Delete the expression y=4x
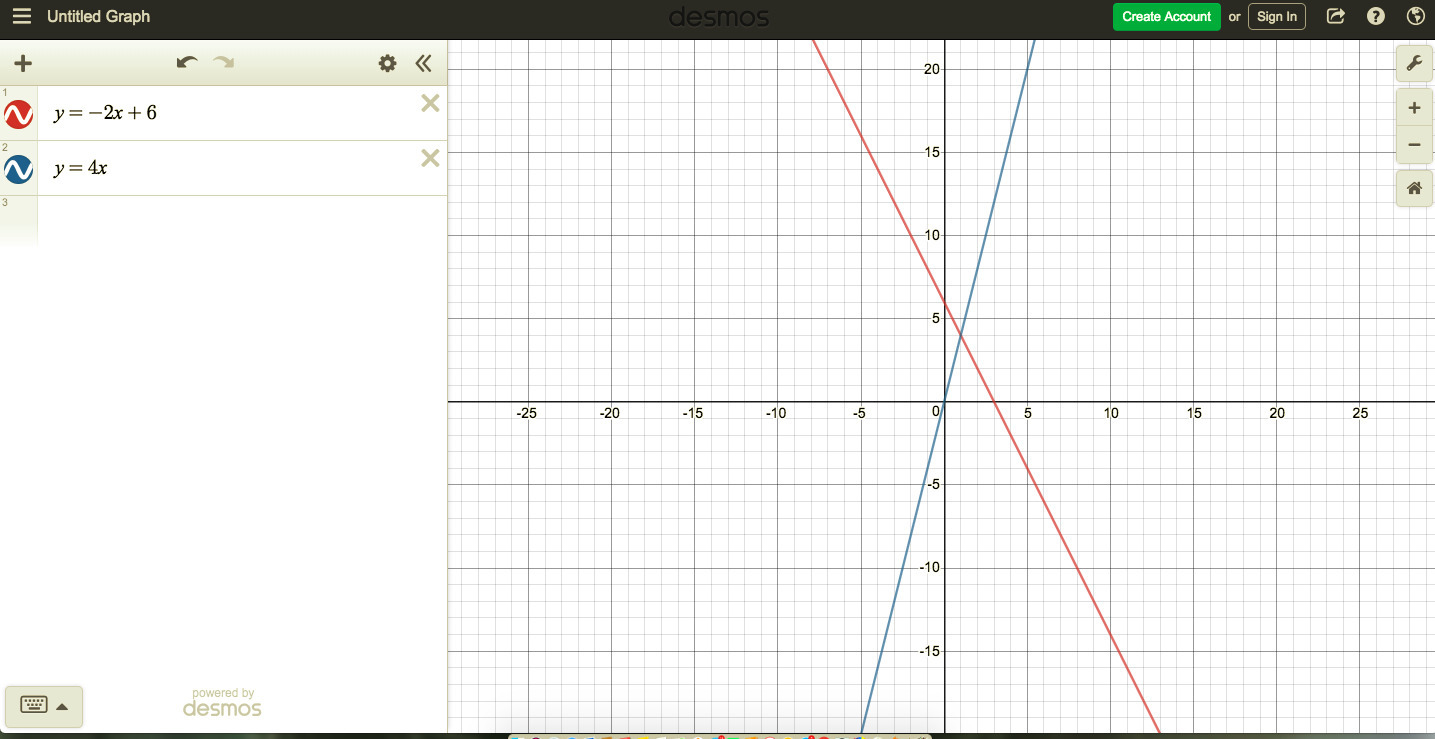 (430, 158)
